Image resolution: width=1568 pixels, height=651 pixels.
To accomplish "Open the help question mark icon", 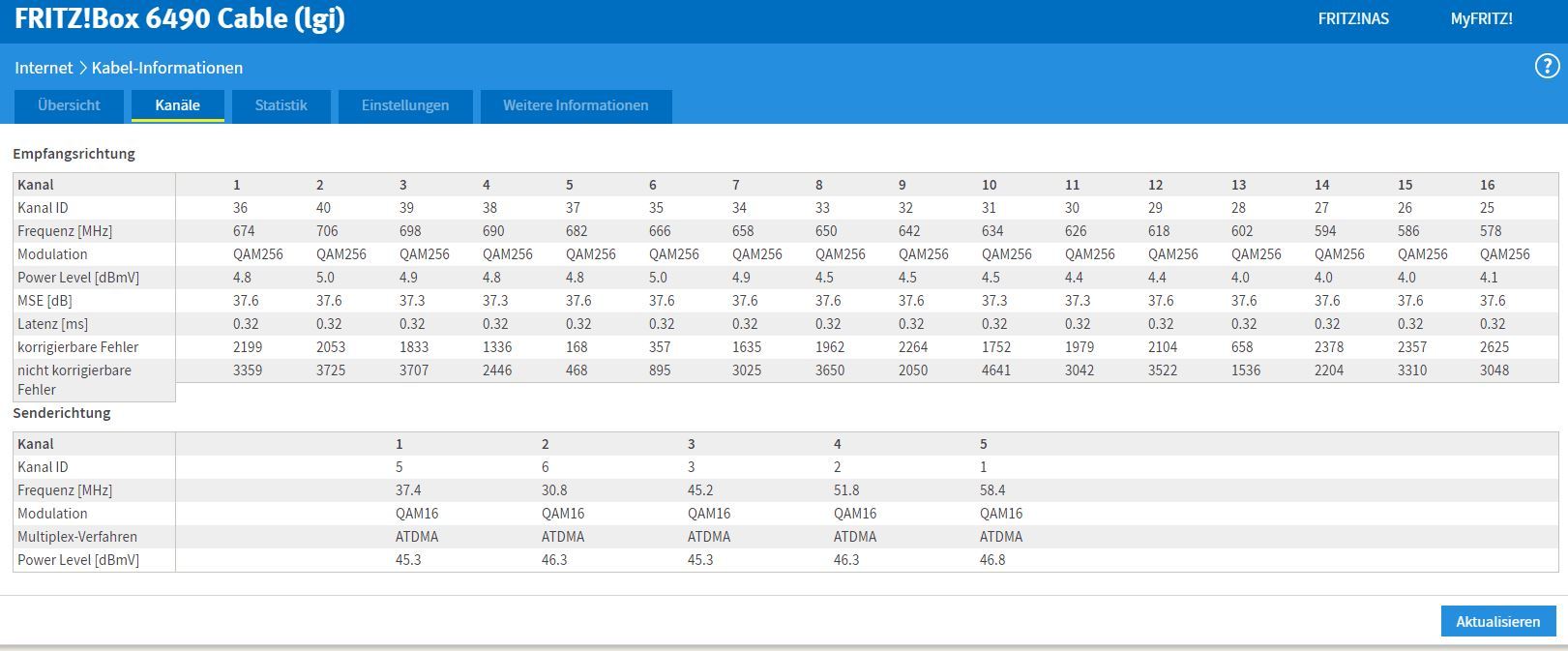I will pyautogui.click(x=1547, y=67).
